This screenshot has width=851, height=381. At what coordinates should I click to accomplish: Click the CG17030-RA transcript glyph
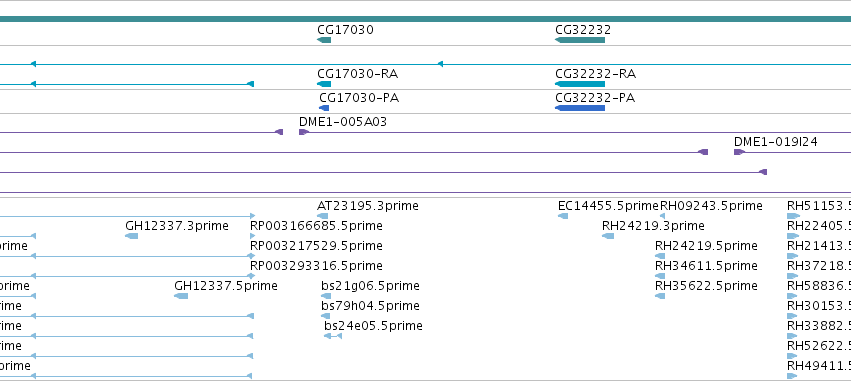tap(324, 84)
